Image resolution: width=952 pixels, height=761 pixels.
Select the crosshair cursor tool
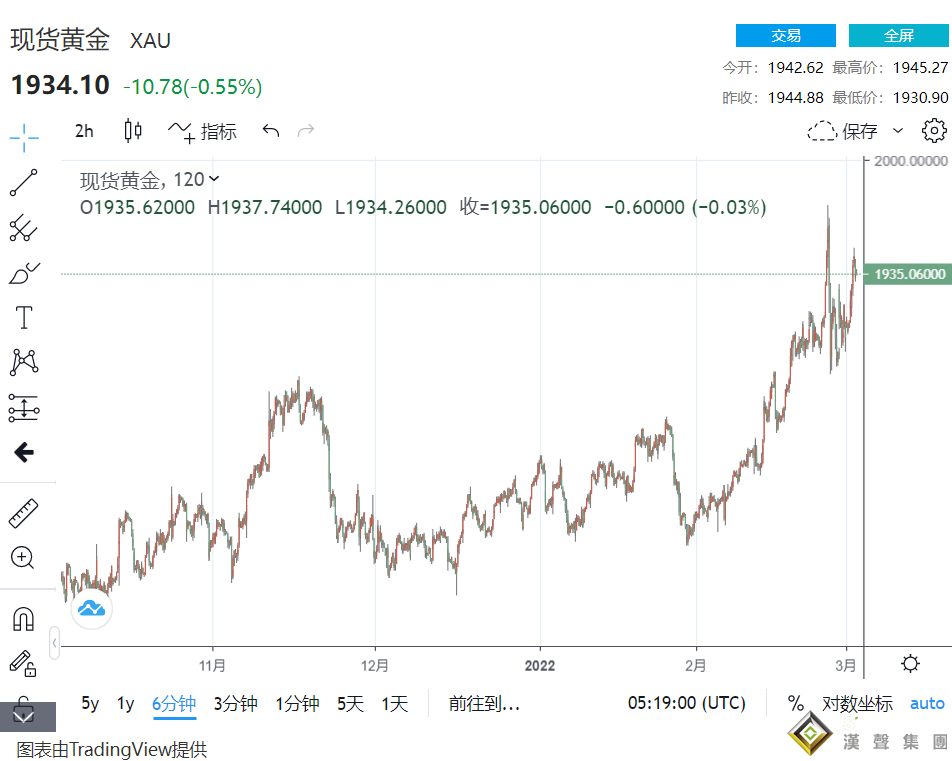click(24, 137)
